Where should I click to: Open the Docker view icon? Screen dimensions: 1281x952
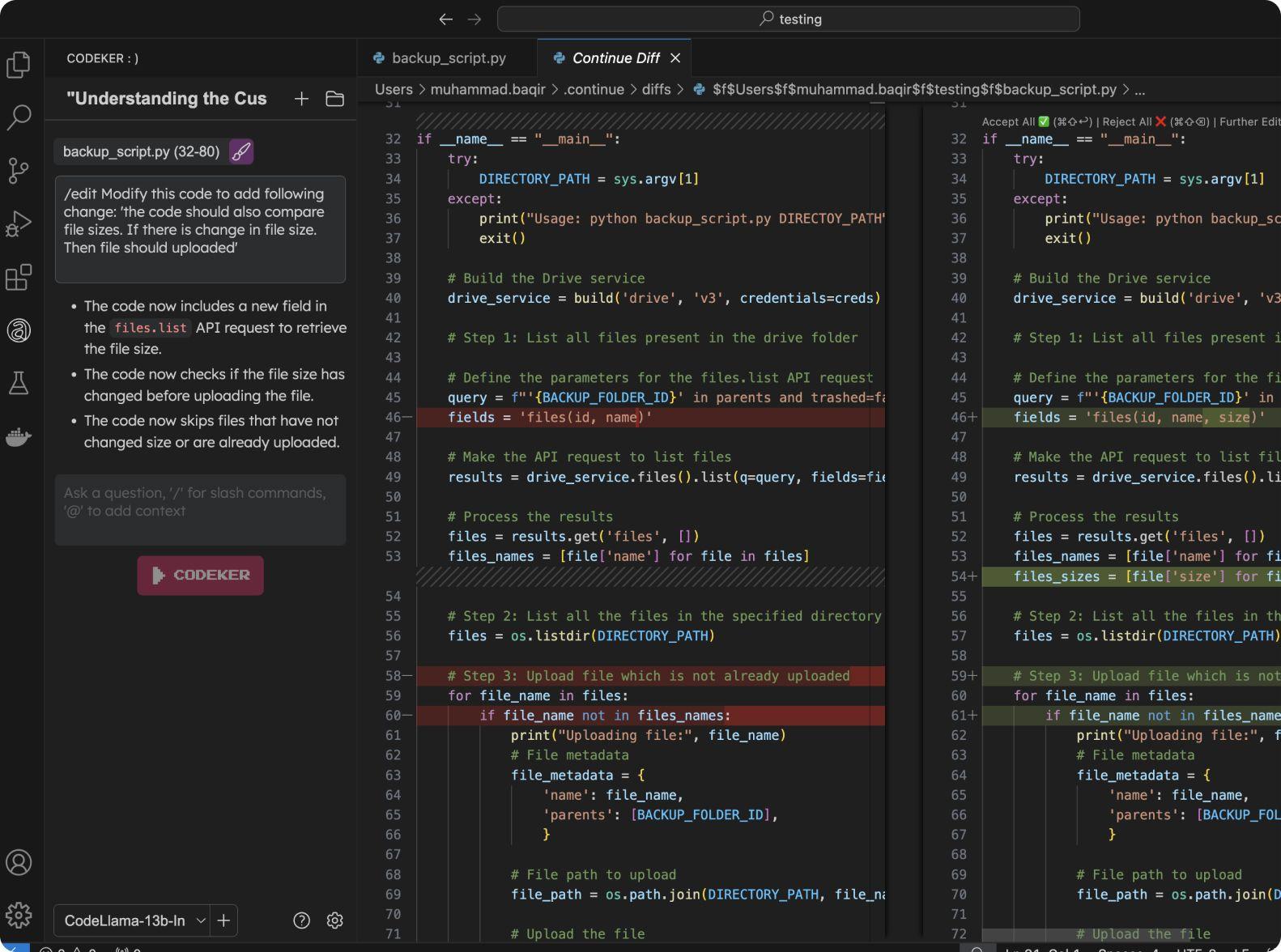(19, 437)
